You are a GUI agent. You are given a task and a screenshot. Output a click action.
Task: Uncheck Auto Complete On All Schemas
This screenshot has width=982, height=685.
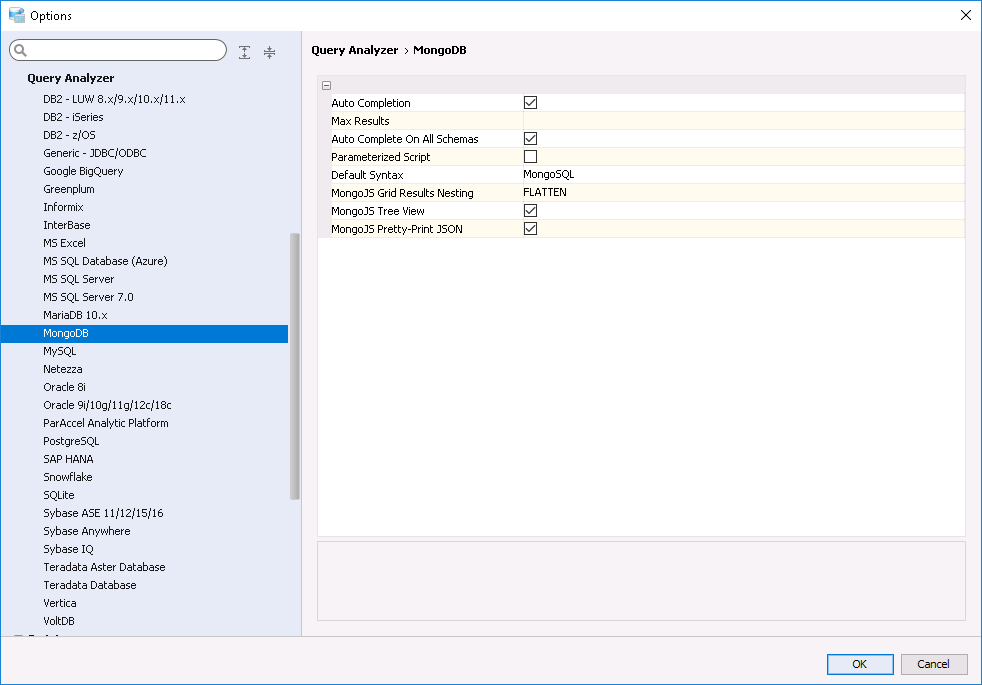click(x=531, y=138)
